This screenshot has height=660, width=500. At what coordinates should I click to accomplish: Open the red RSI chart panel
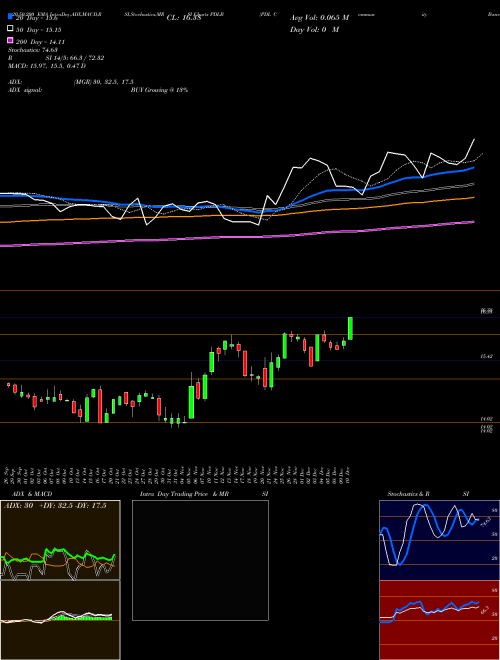439,620
